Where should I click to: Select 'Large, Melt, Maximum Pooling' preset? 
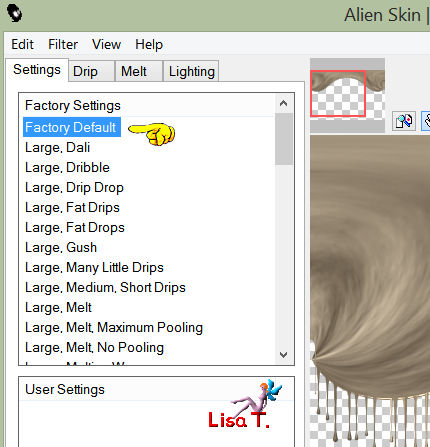pos(114,327)
